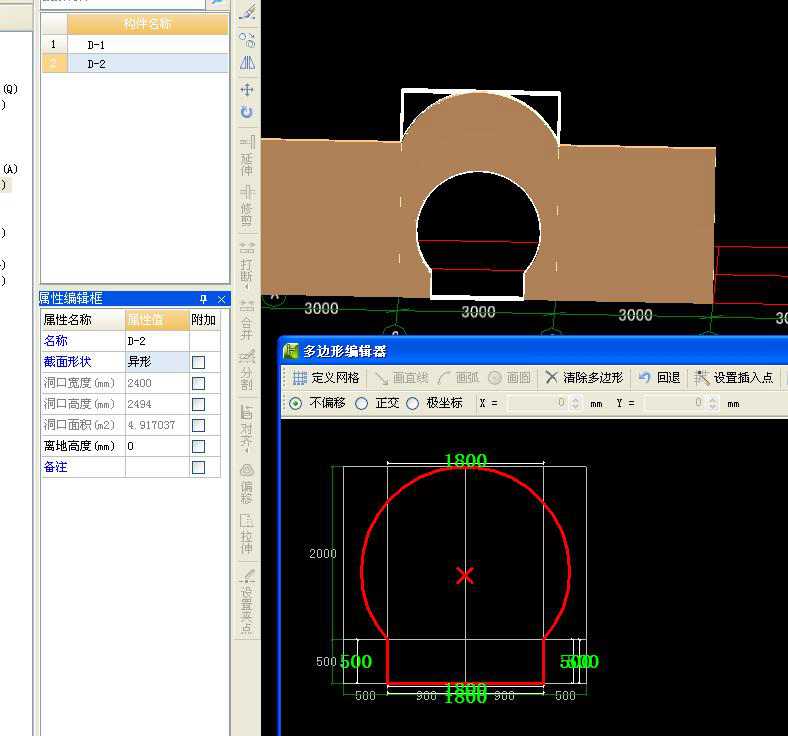
Task: Click the Y coordinate input field
Action: coord(676,403)
